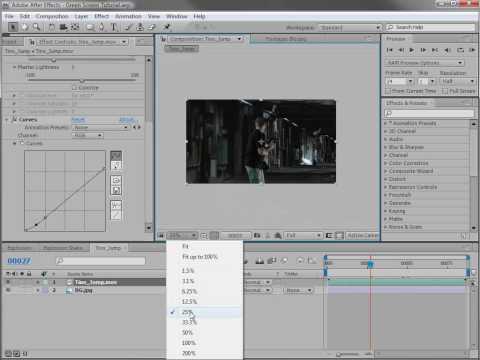Open the Channel RGB dropdown
480x360 pixels.
pos(88,135)
